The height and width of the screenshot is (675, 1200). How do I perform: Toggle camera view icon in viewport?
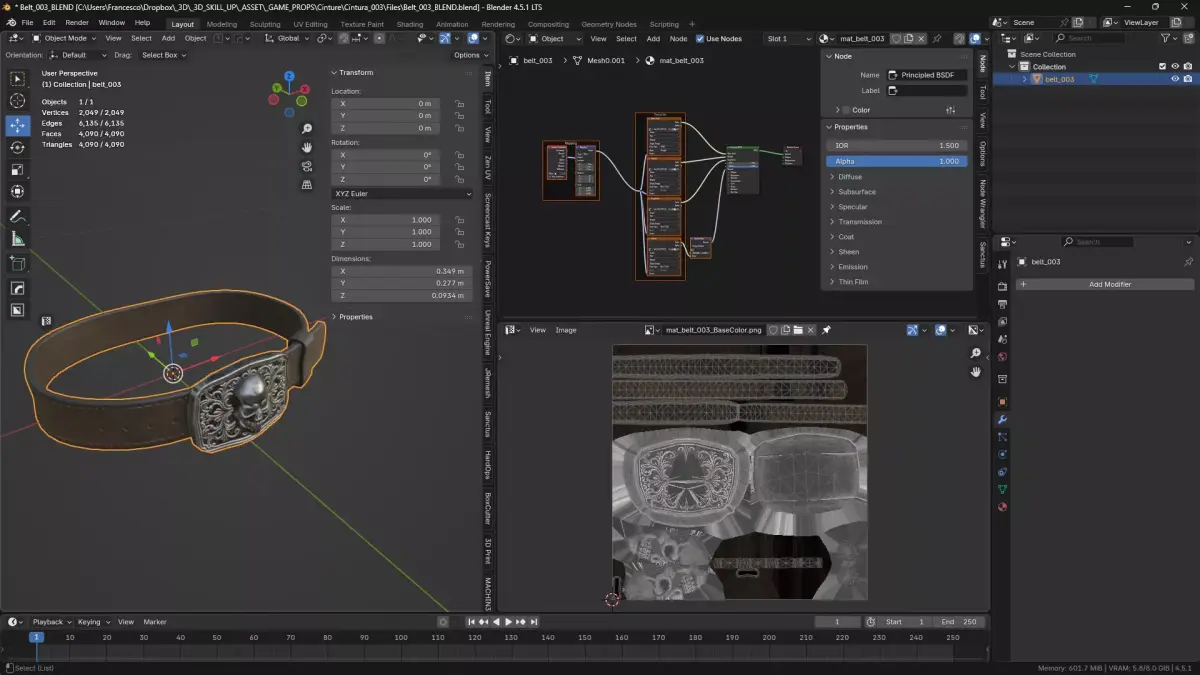pyautogui.click(x=307, y=166)
